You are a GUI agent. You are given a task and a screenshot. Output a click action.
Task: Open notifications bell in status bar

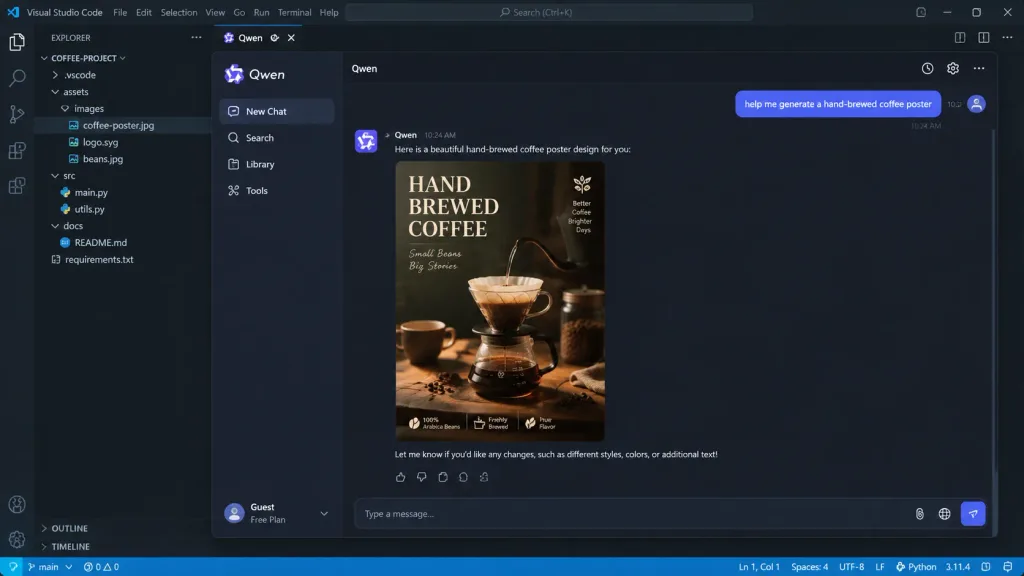point(1008,567)
